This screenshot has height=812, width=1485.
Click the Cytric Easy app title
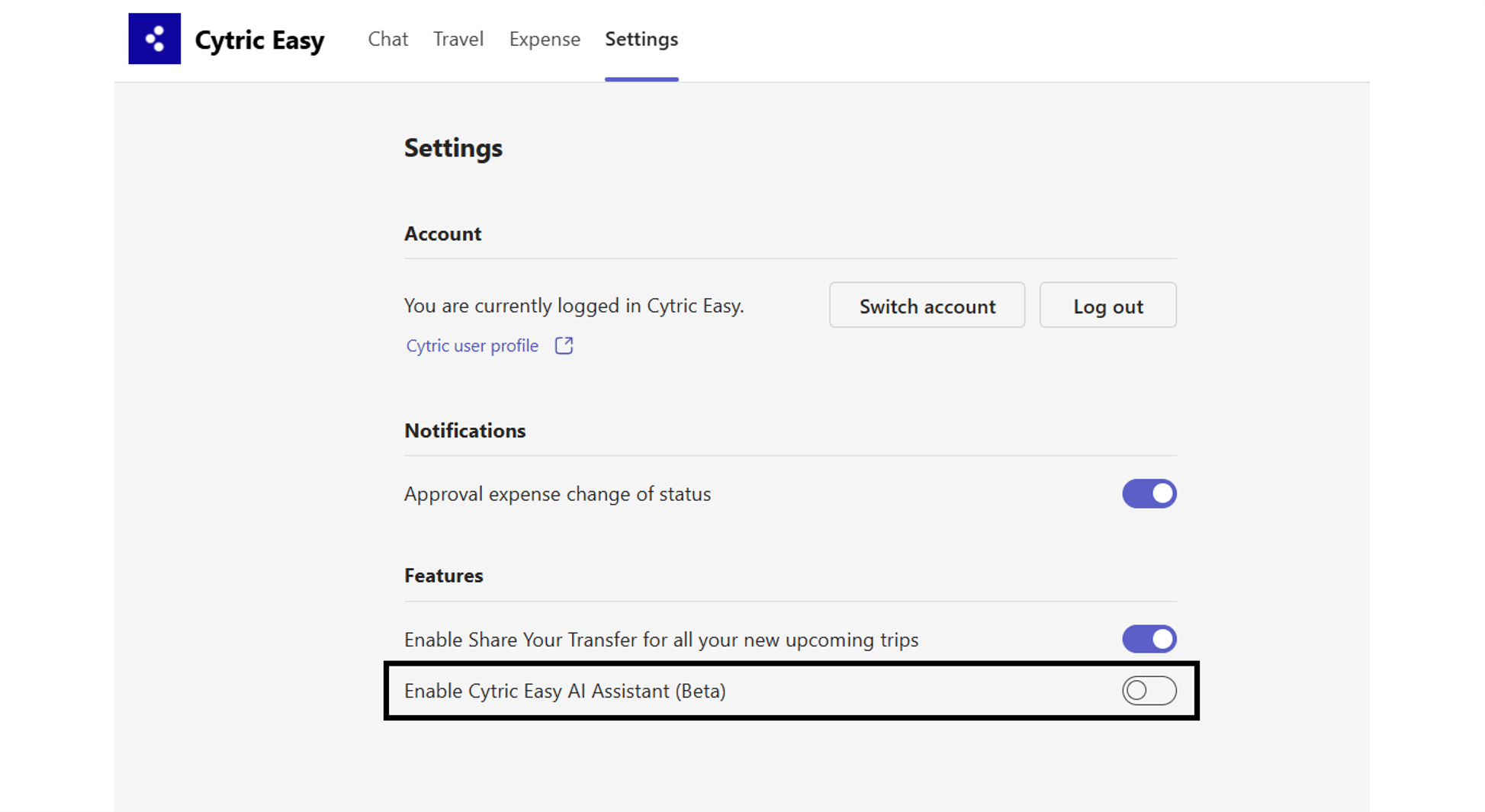tap(259, 40)
